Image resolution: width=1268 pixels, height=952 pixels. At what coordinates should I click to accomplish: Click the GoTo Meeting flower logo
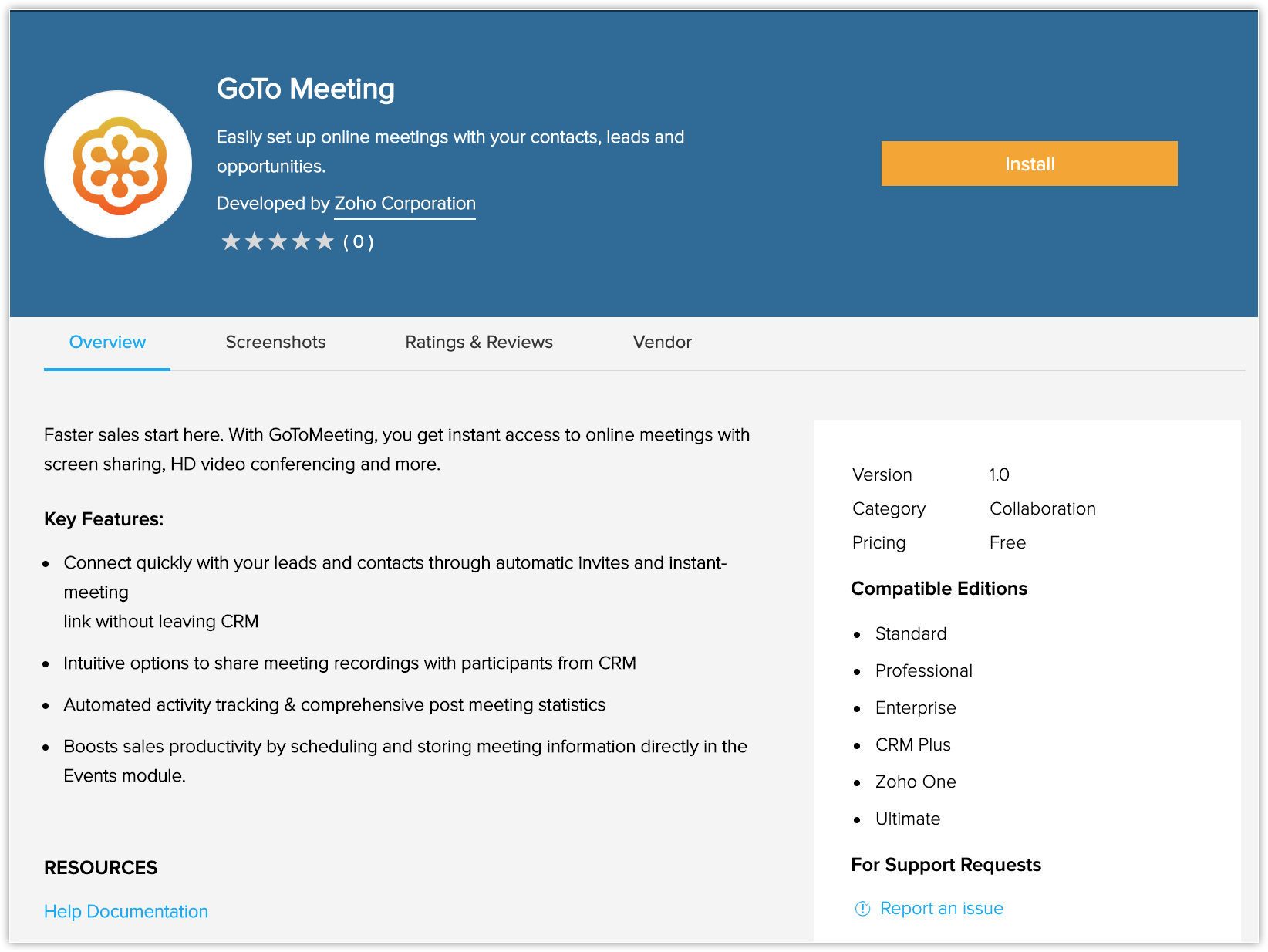[x=119, y=165]
